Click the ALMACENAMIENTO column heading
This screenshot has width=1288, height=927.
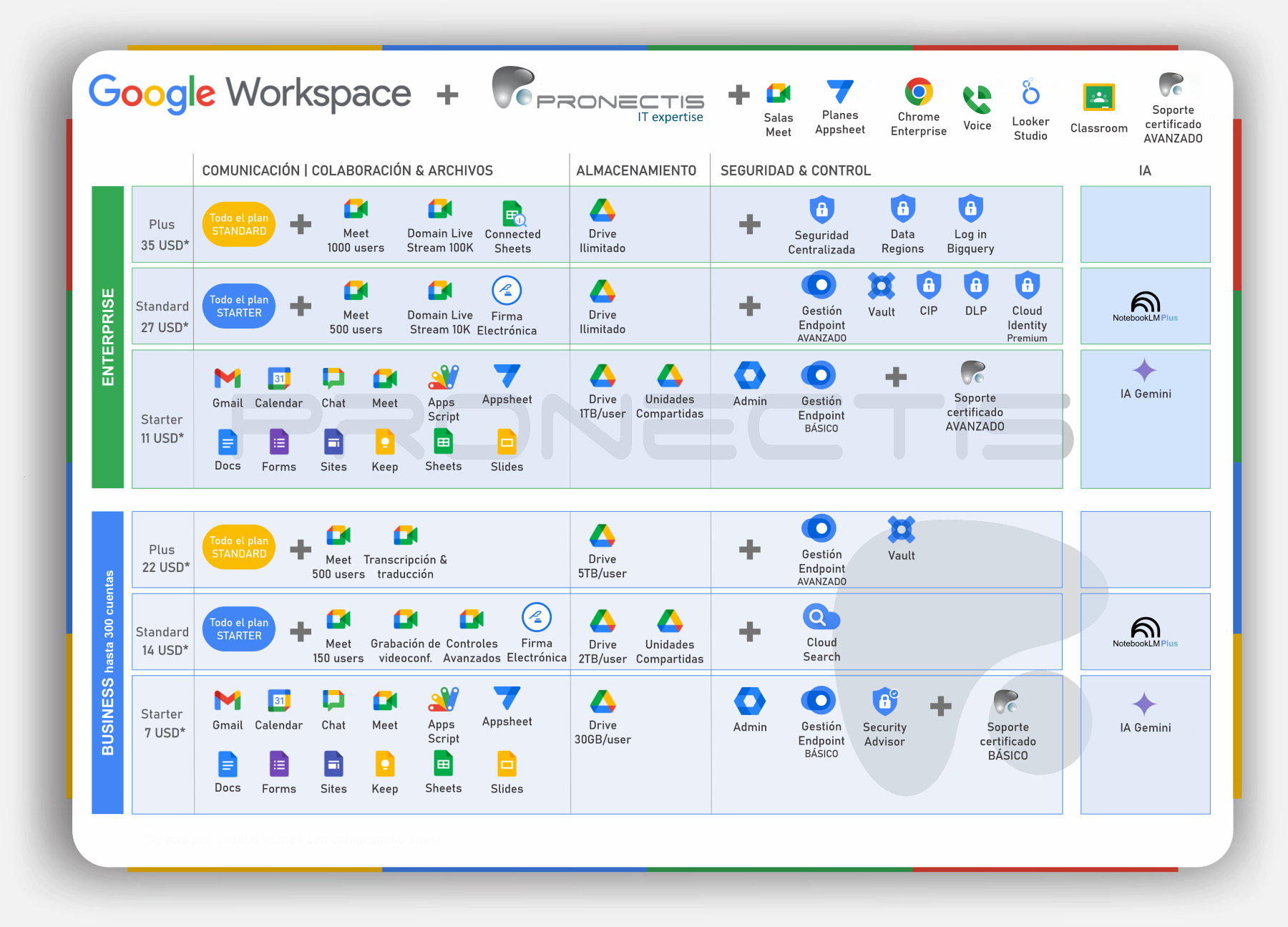[636, 170]
